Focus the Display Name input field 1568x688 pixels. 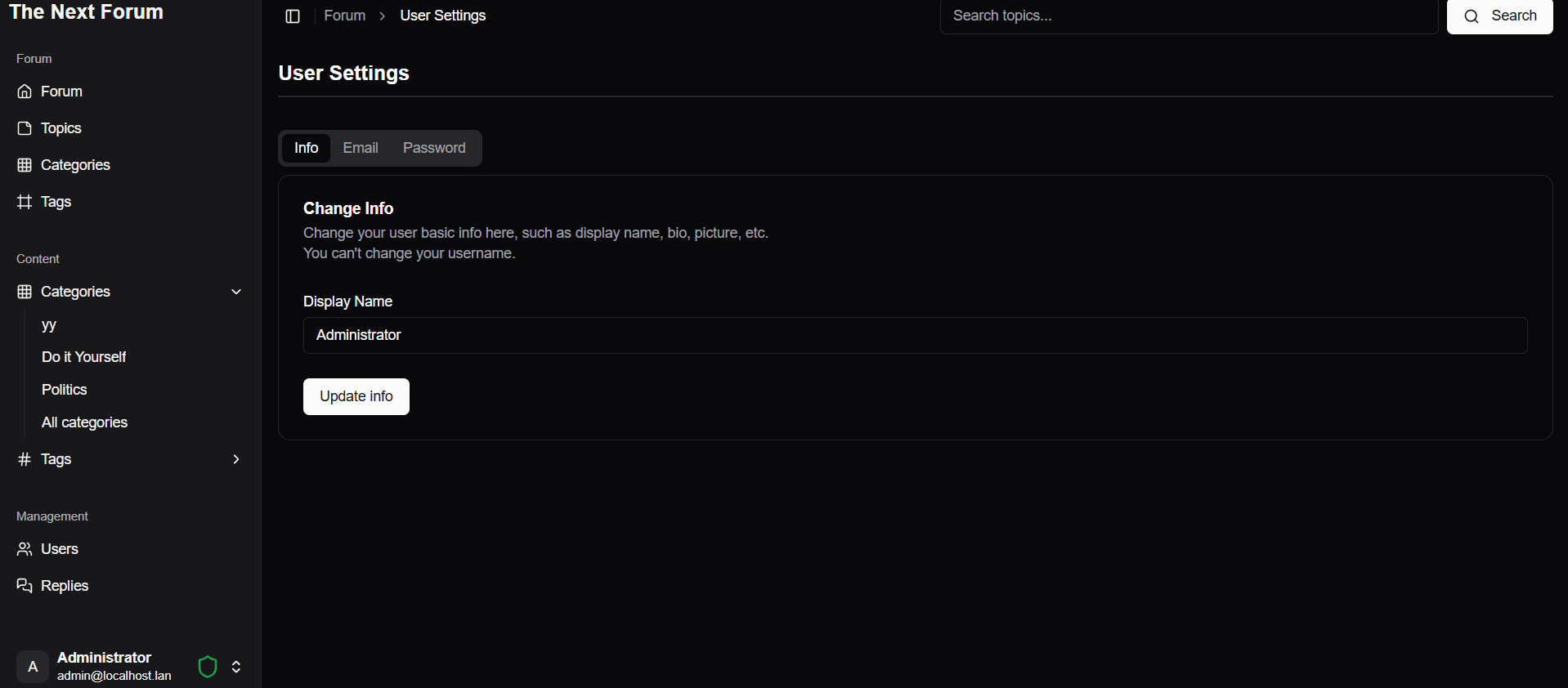tap(916, 335)
